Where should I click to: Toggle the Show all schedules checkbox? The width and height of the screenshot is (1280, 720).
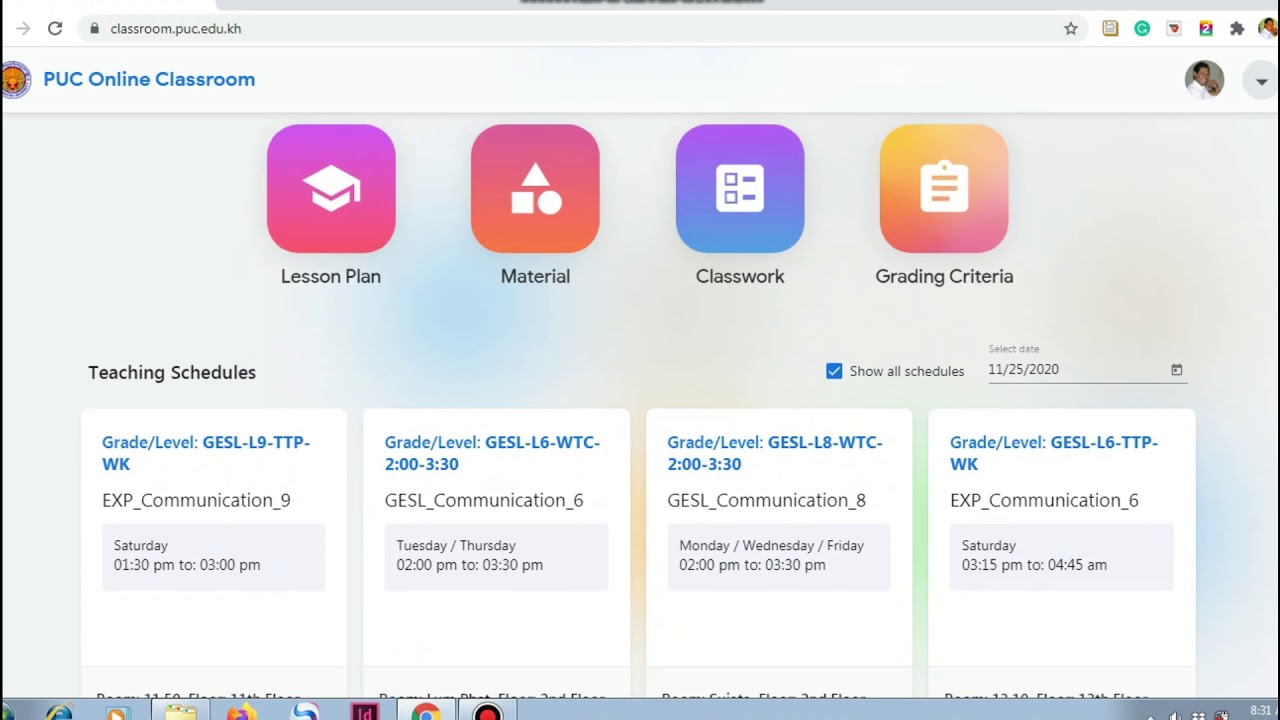pyautogui.click(x=834, y=371)
